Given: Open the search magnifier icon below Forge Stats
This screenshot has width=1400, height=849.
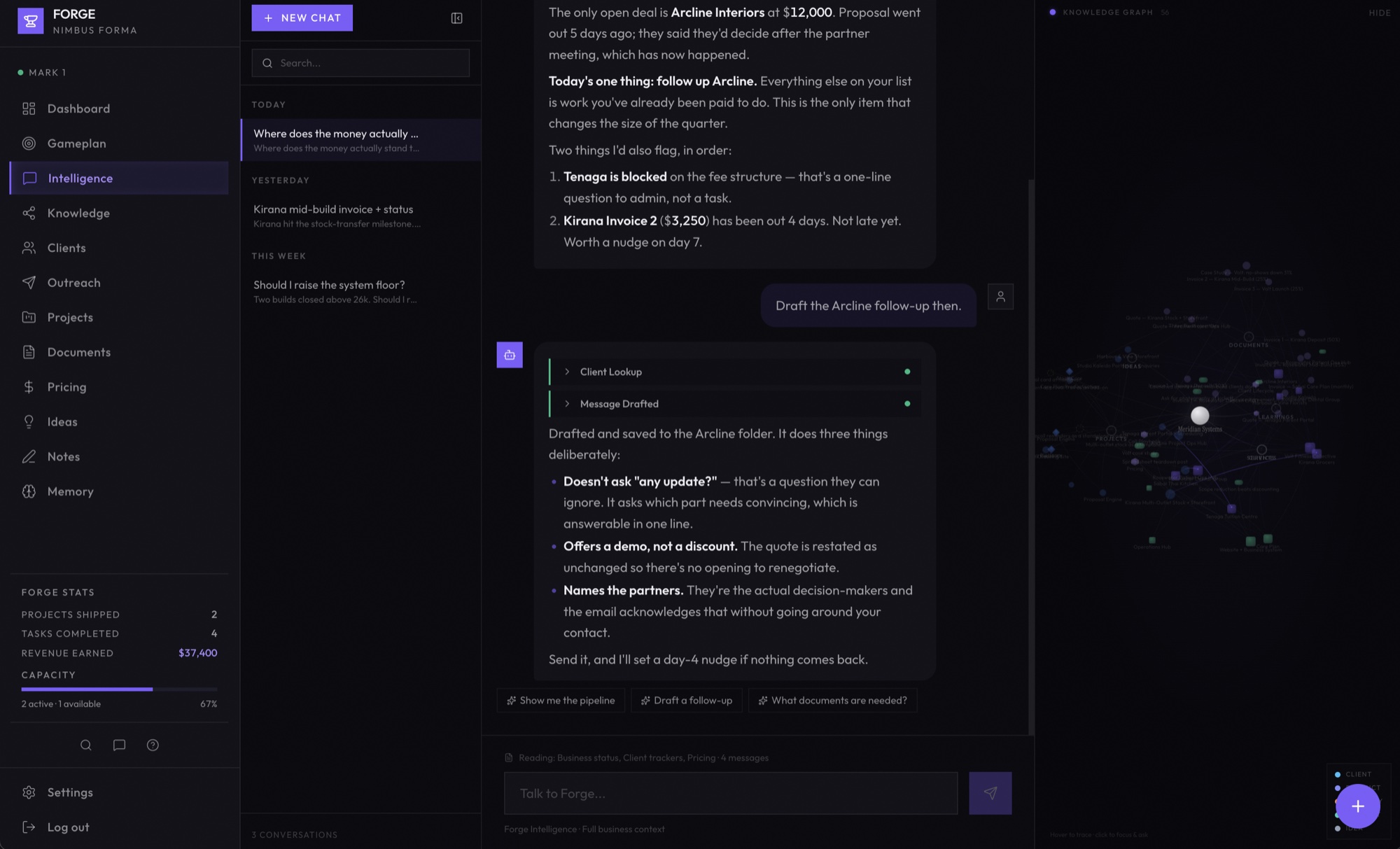Looking at the screenshot, I should coord(86,745).
